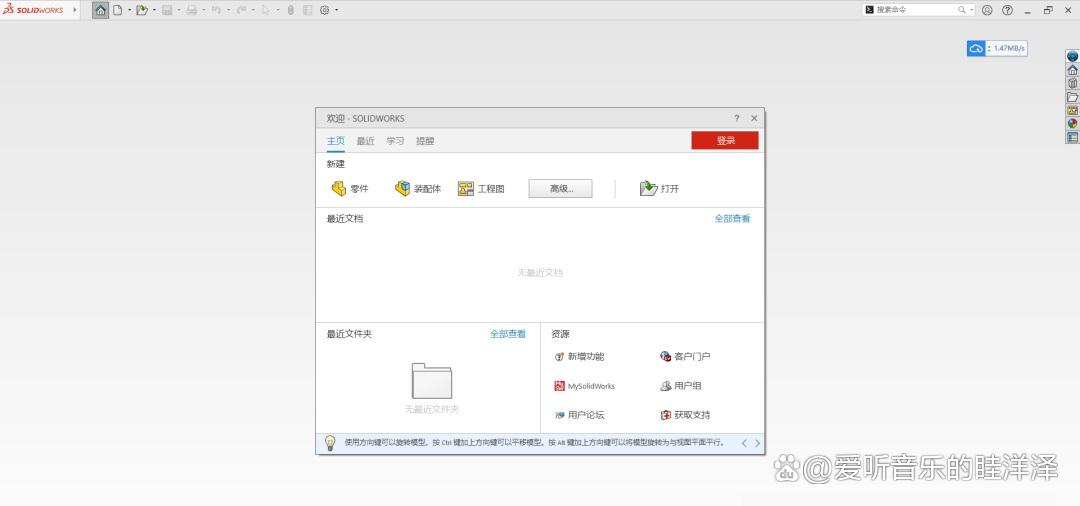Click 全部查看 next to 最近文档
The height and width of the screenshot is (506, 1080).
click(732, 219)
